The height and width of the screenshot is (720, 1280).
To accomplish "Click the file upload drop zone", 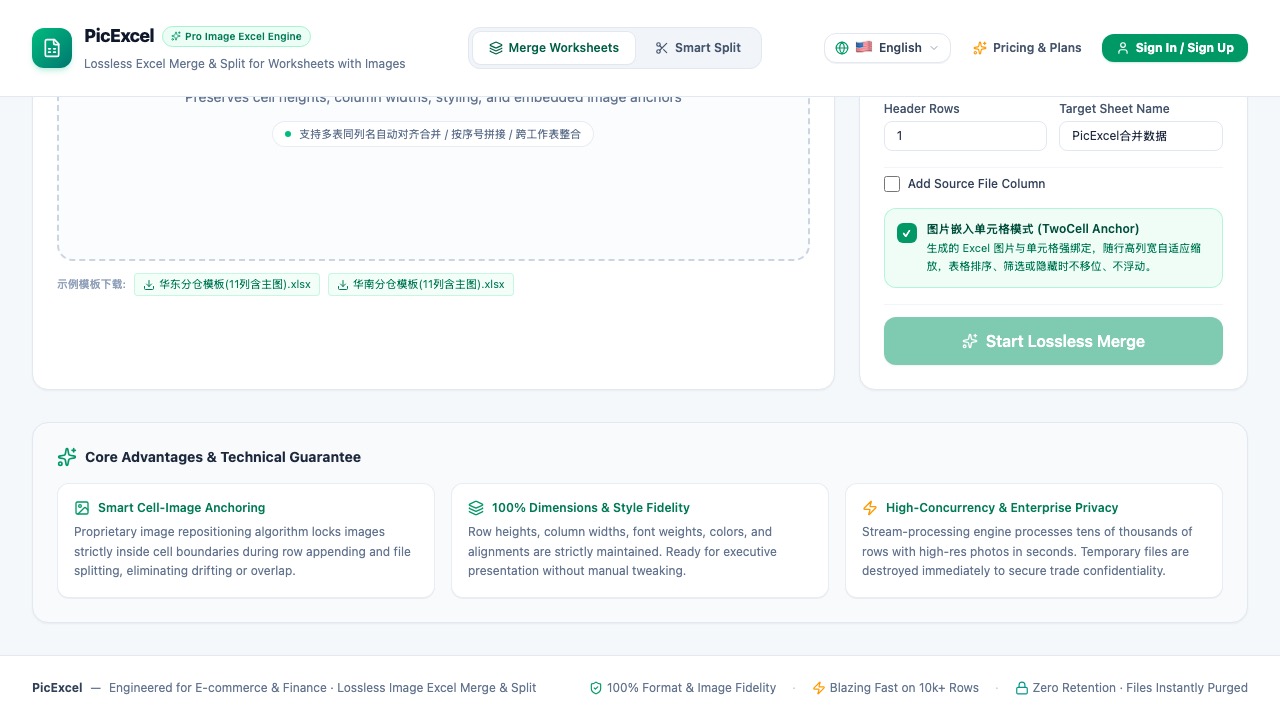I will [x=433, y=178].
